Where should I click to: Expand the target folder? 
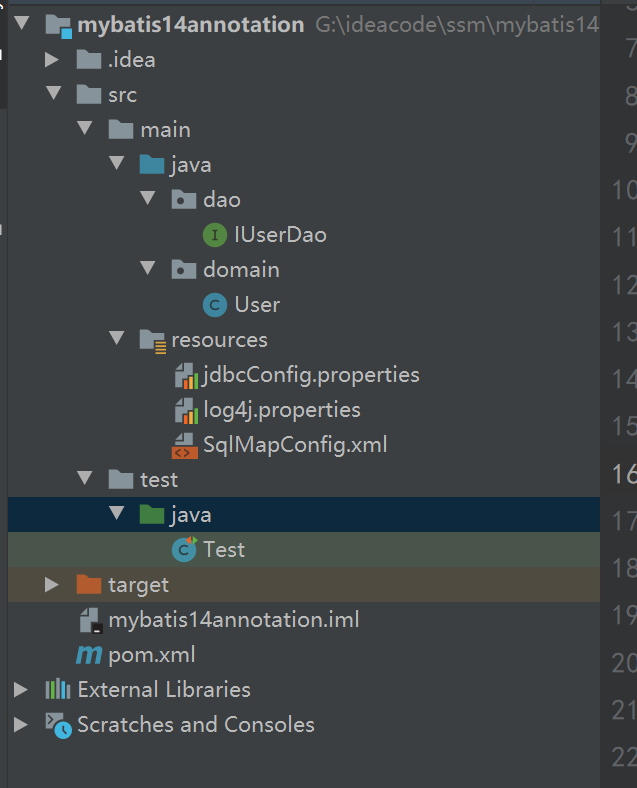click(52, 584)
